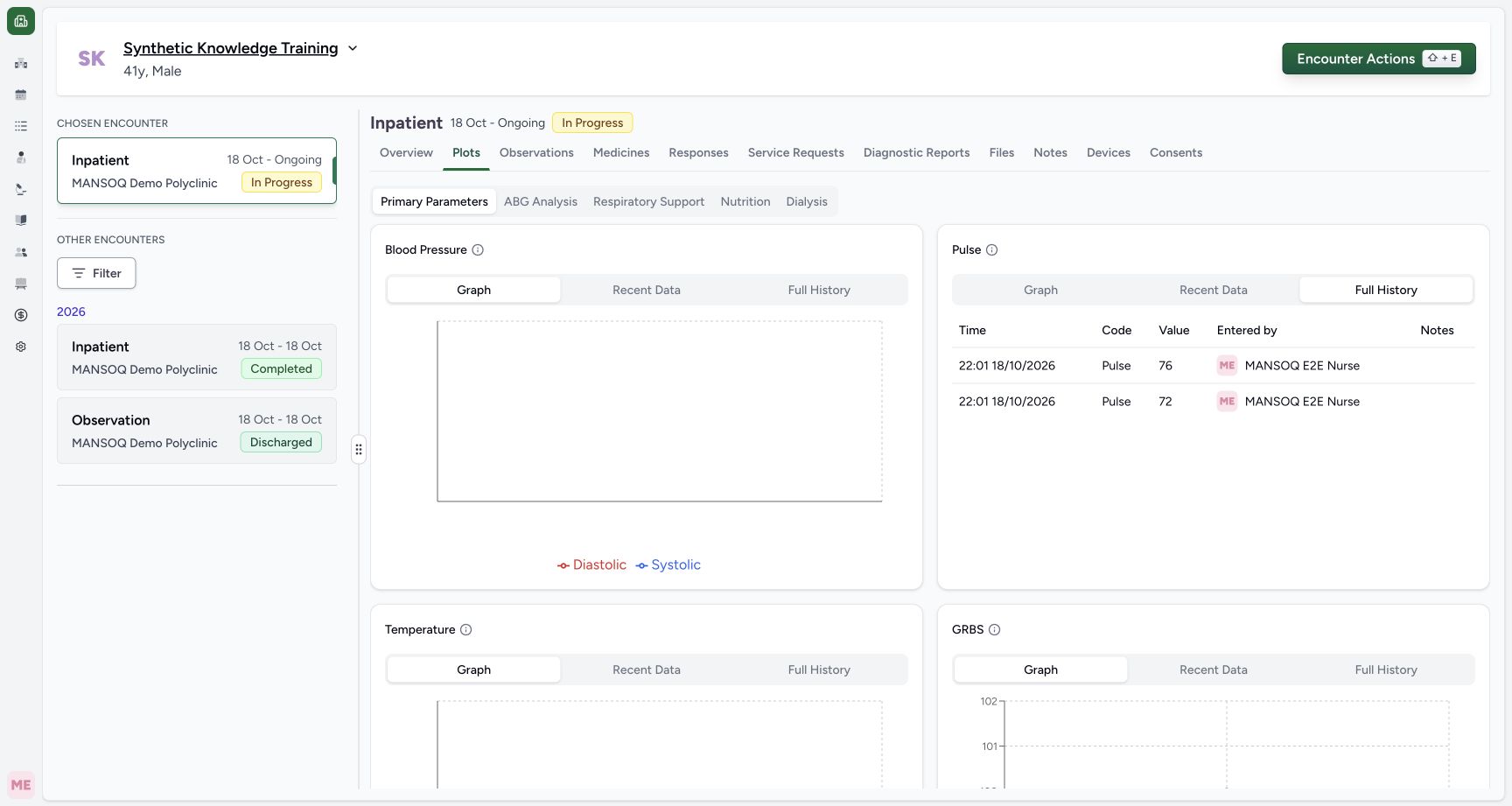Image resolution: width=1512 pixels, height=806 pixels.
Task: Open the Respiratory Support sub-tab
Action: pyautogui.click(x=648, y=201)
